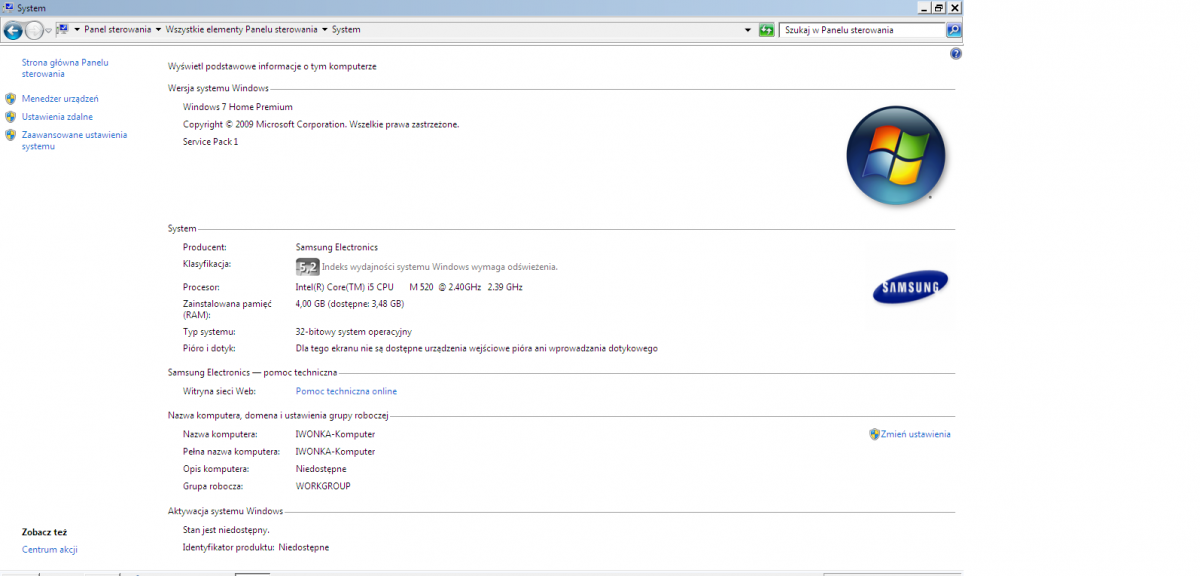Restore down the System window

coord(938,7)
